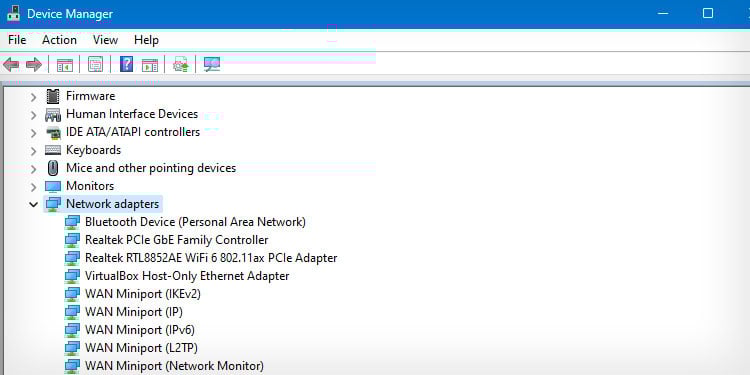Select the Monitors label
Screen dimensions: 750x375
(90, 186)
